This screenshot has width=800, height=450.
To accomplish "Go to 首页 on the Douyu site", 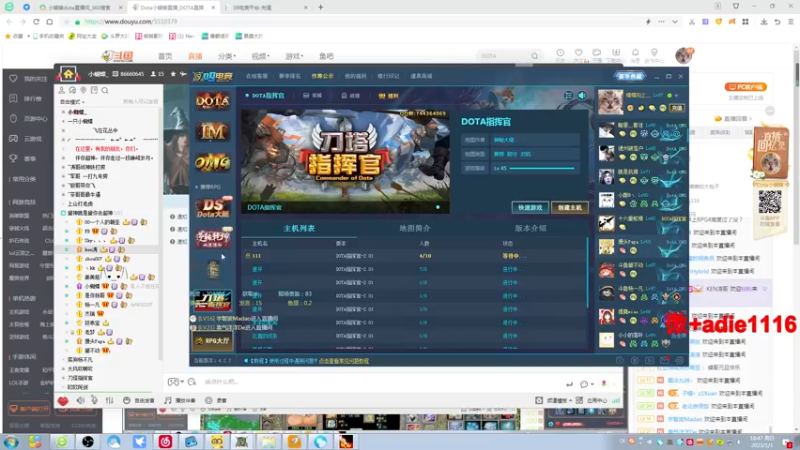I will coord(165,56).
